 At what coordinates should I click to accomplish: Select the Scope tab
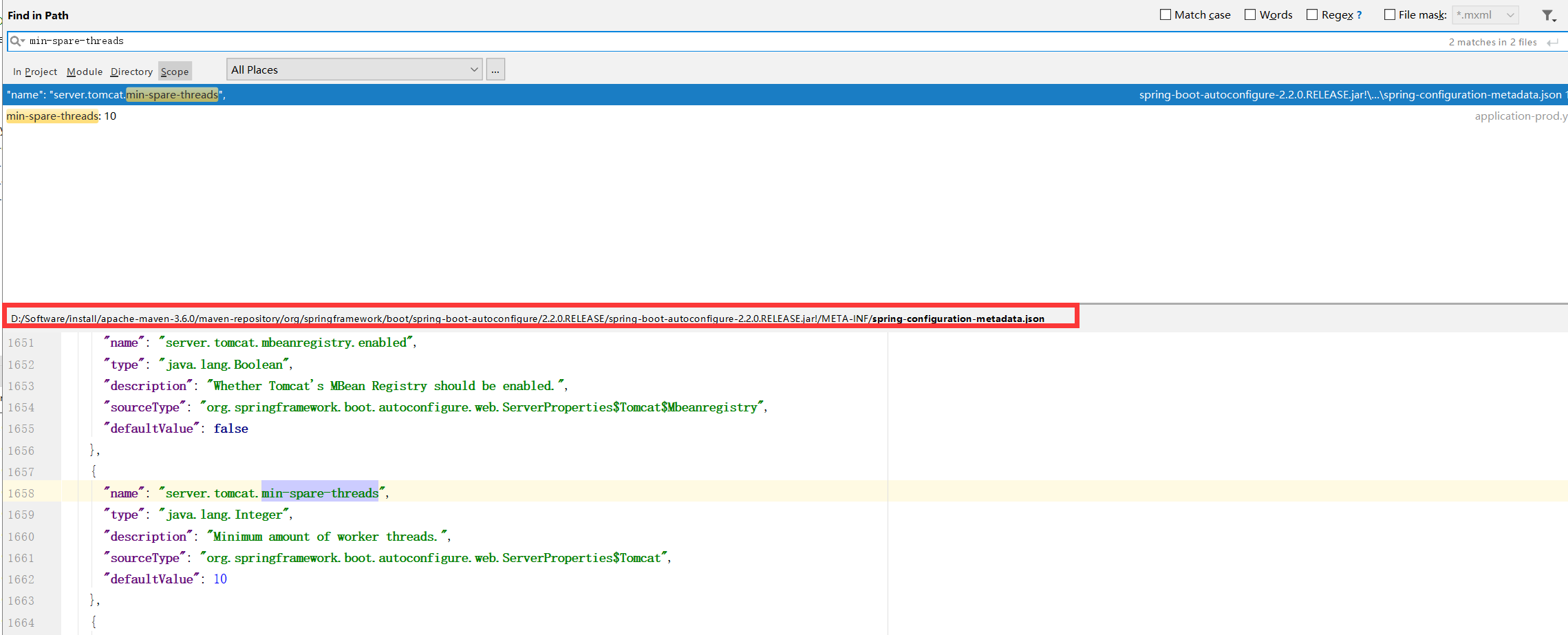175,72
